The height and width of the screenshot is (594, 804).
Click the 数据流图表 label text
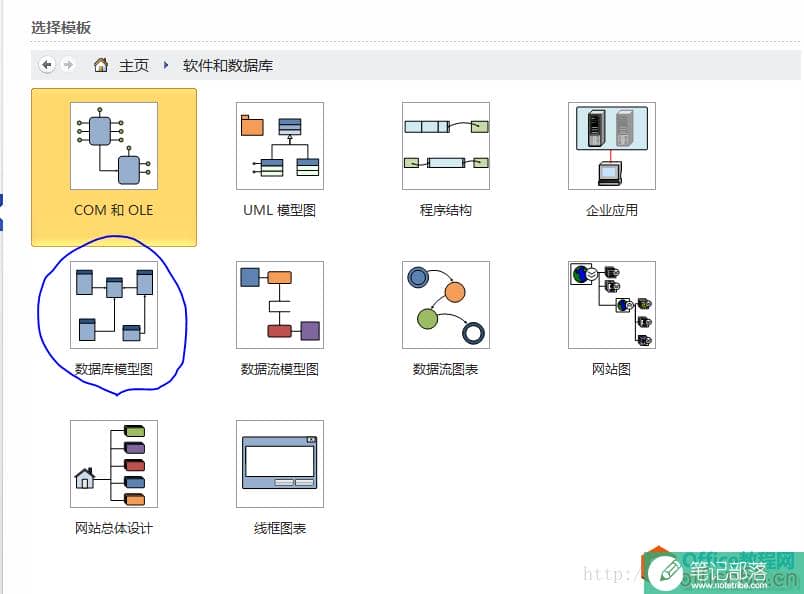[x=446, y=369]
